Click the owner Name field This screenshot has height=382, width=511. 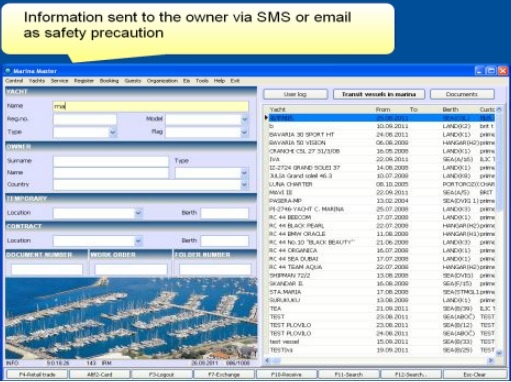click(x=111, y=173)
